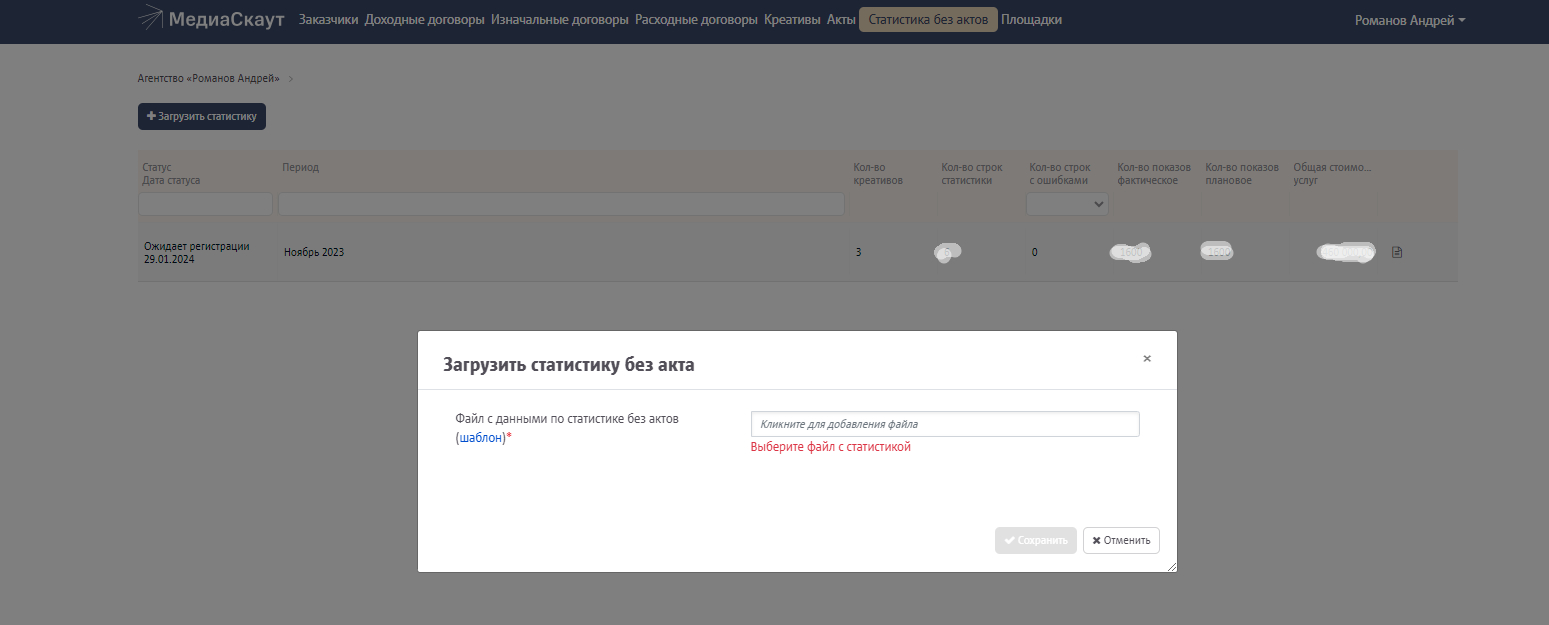Click the file selection field to add a file

(x=944, y=424)
